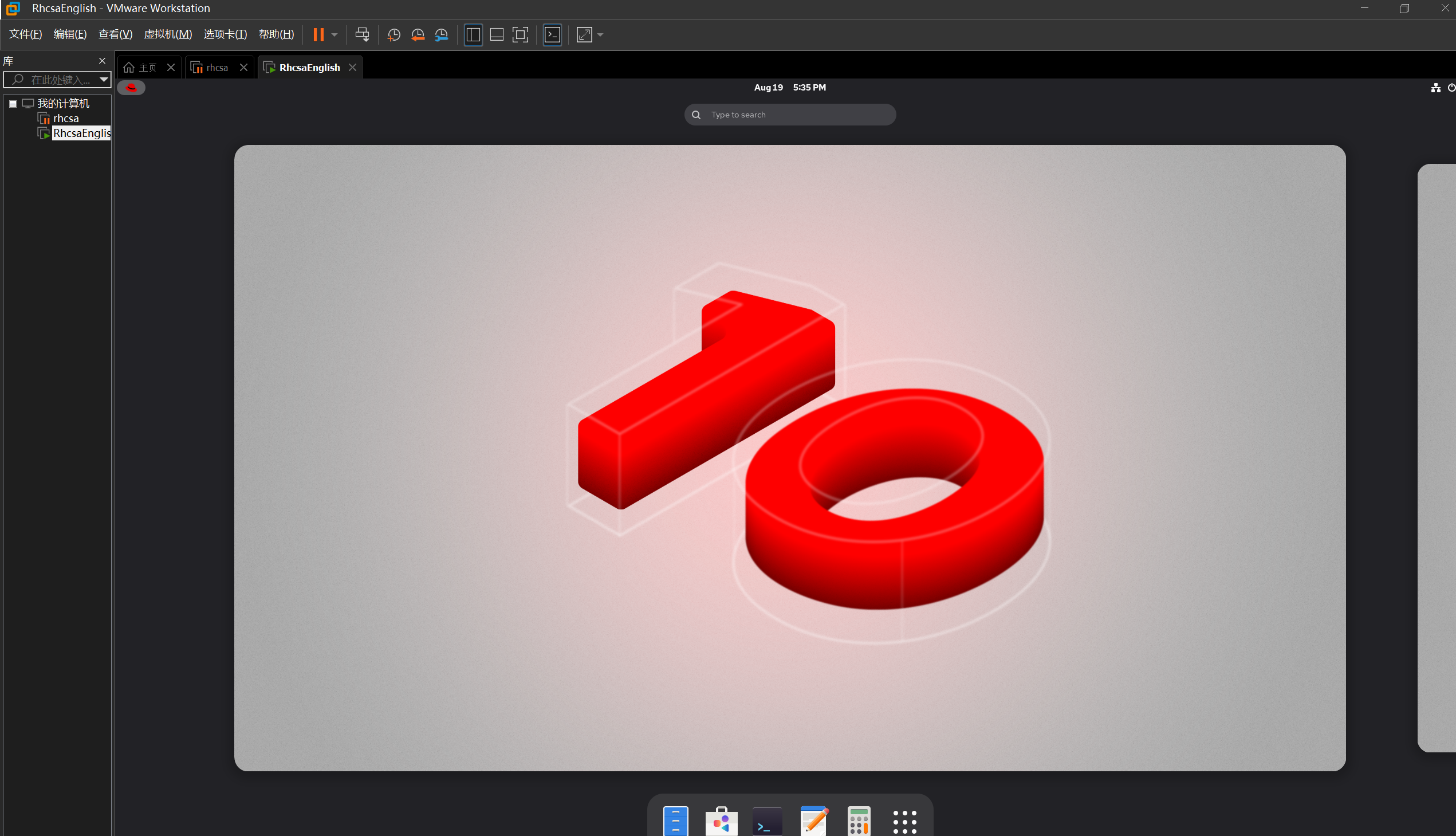Focus the Type to search field
The image size is (1456, 836).
(790, 115)
